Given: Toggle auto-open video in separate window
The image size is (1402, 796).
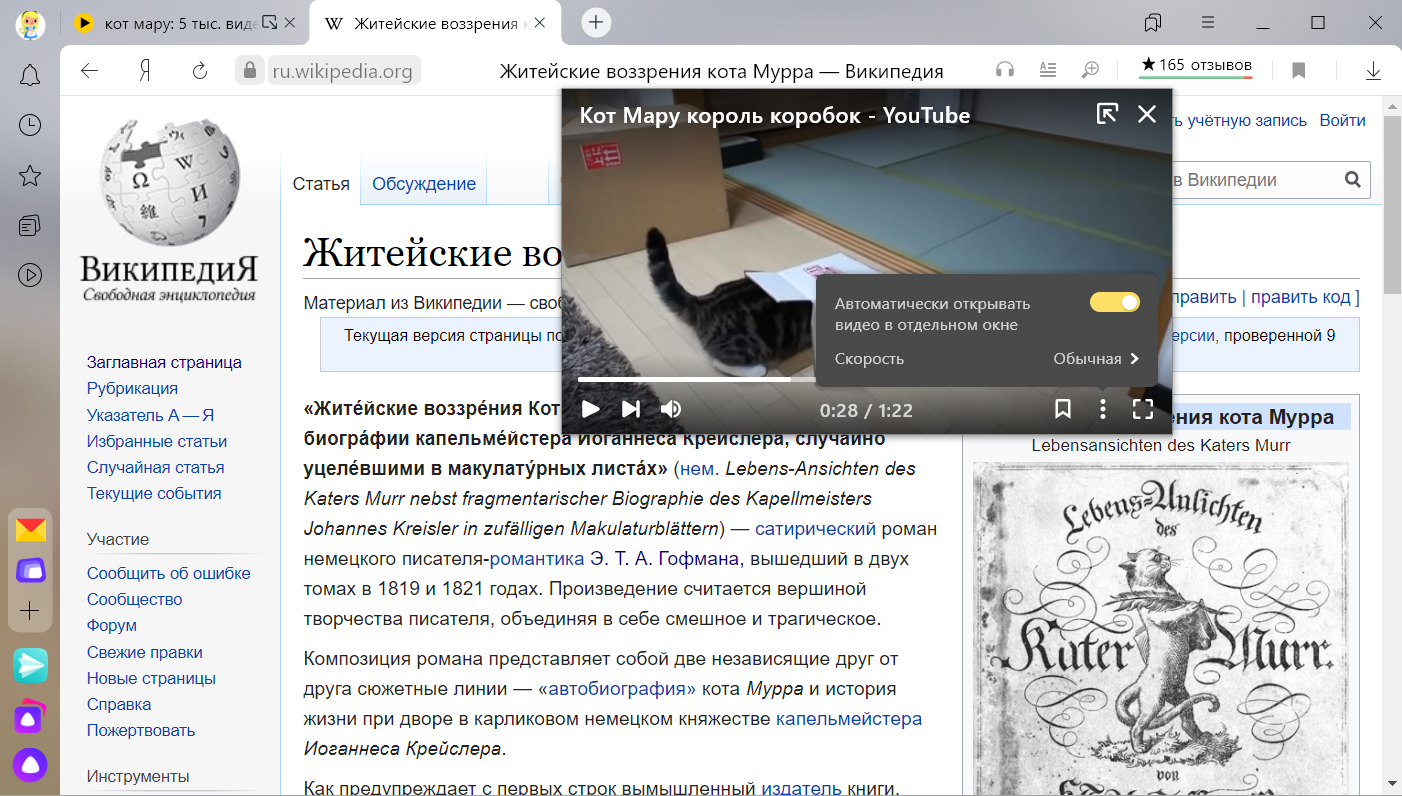Looking at the screenshot, I should click(x=1115, y=302).
